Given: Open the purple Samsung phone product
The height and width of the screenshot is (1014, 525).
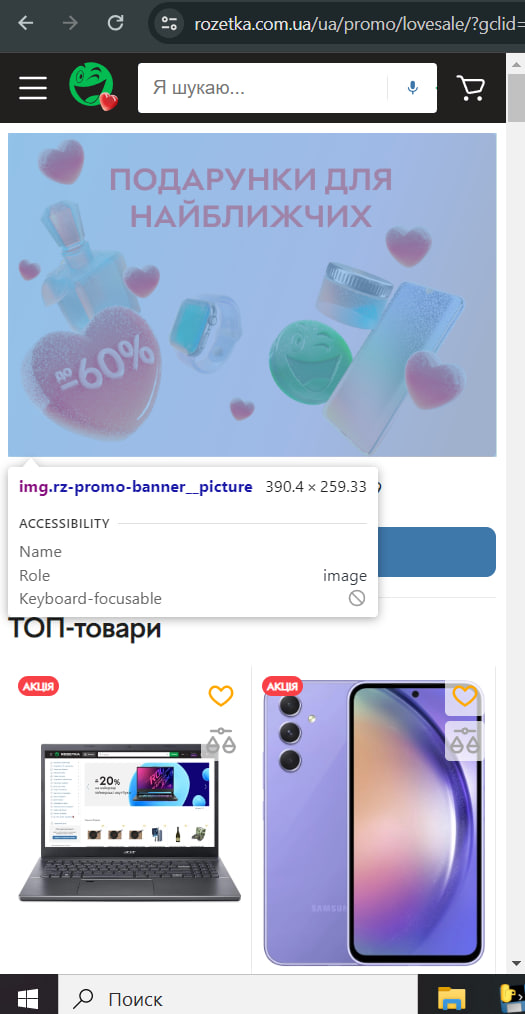Looking at the screenshot, I should [374, 822].
